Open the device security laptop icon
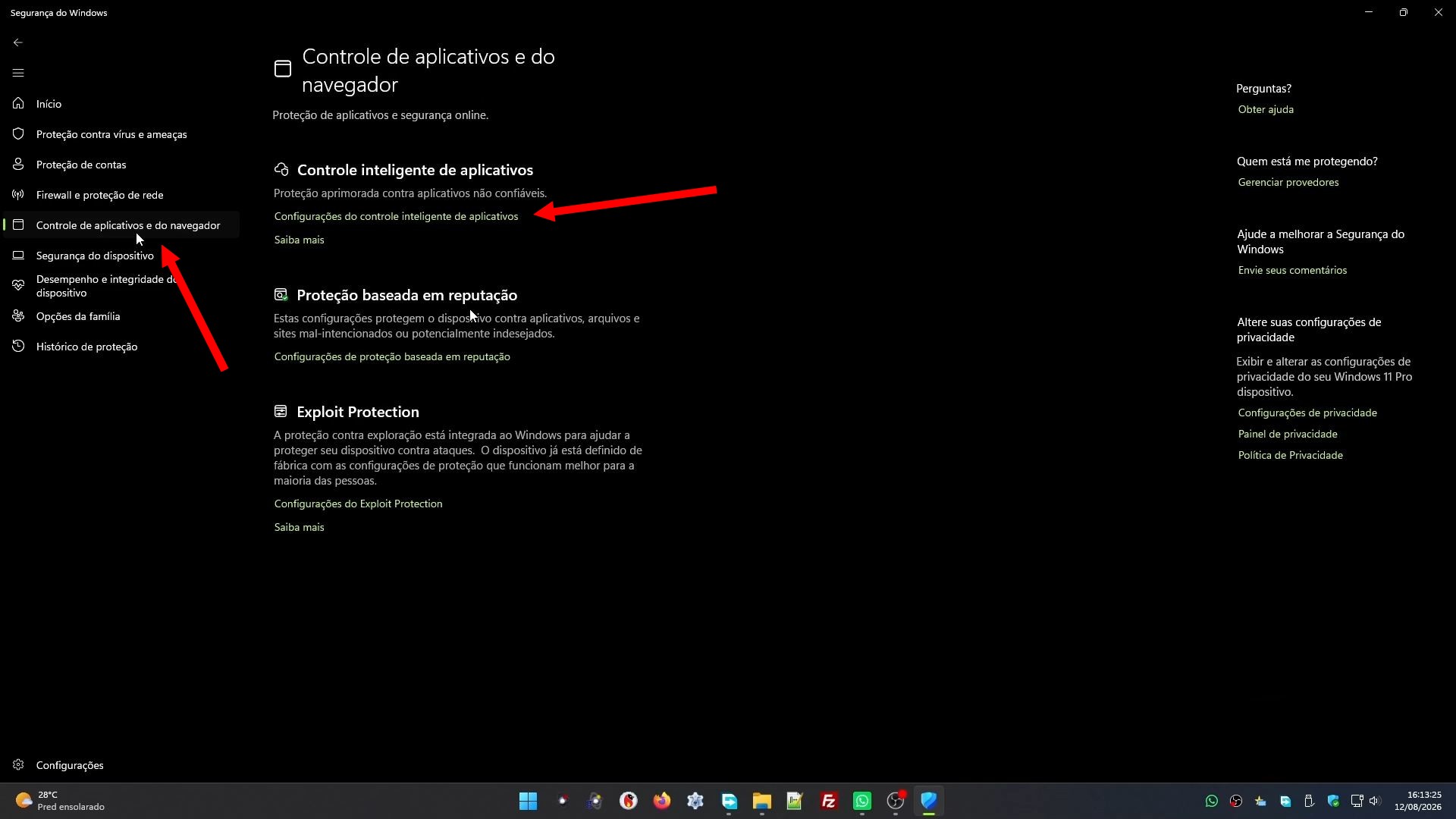 click(18, 255)
